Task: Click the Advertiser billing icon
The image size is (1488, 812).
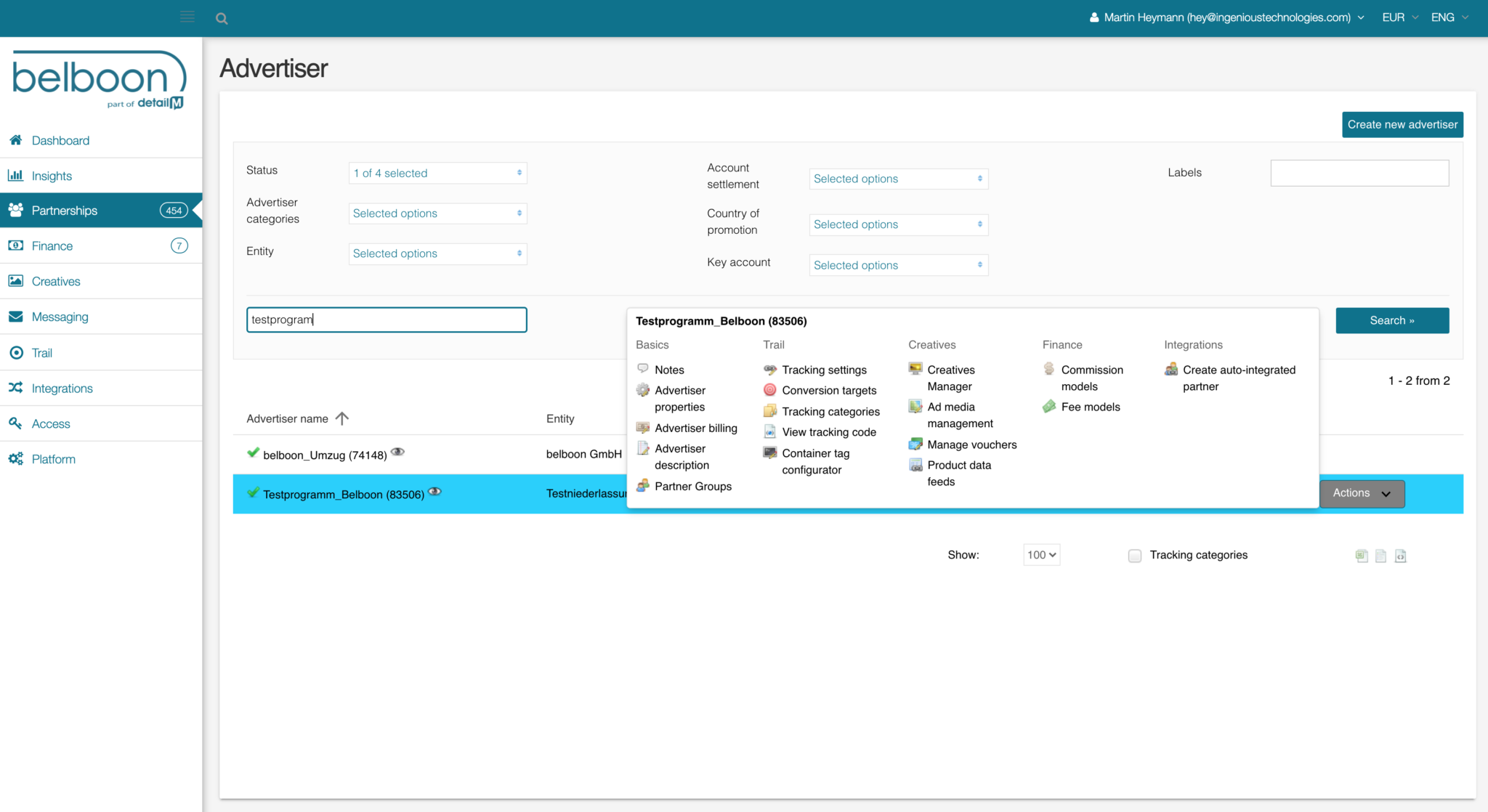Action: [643, 428]
